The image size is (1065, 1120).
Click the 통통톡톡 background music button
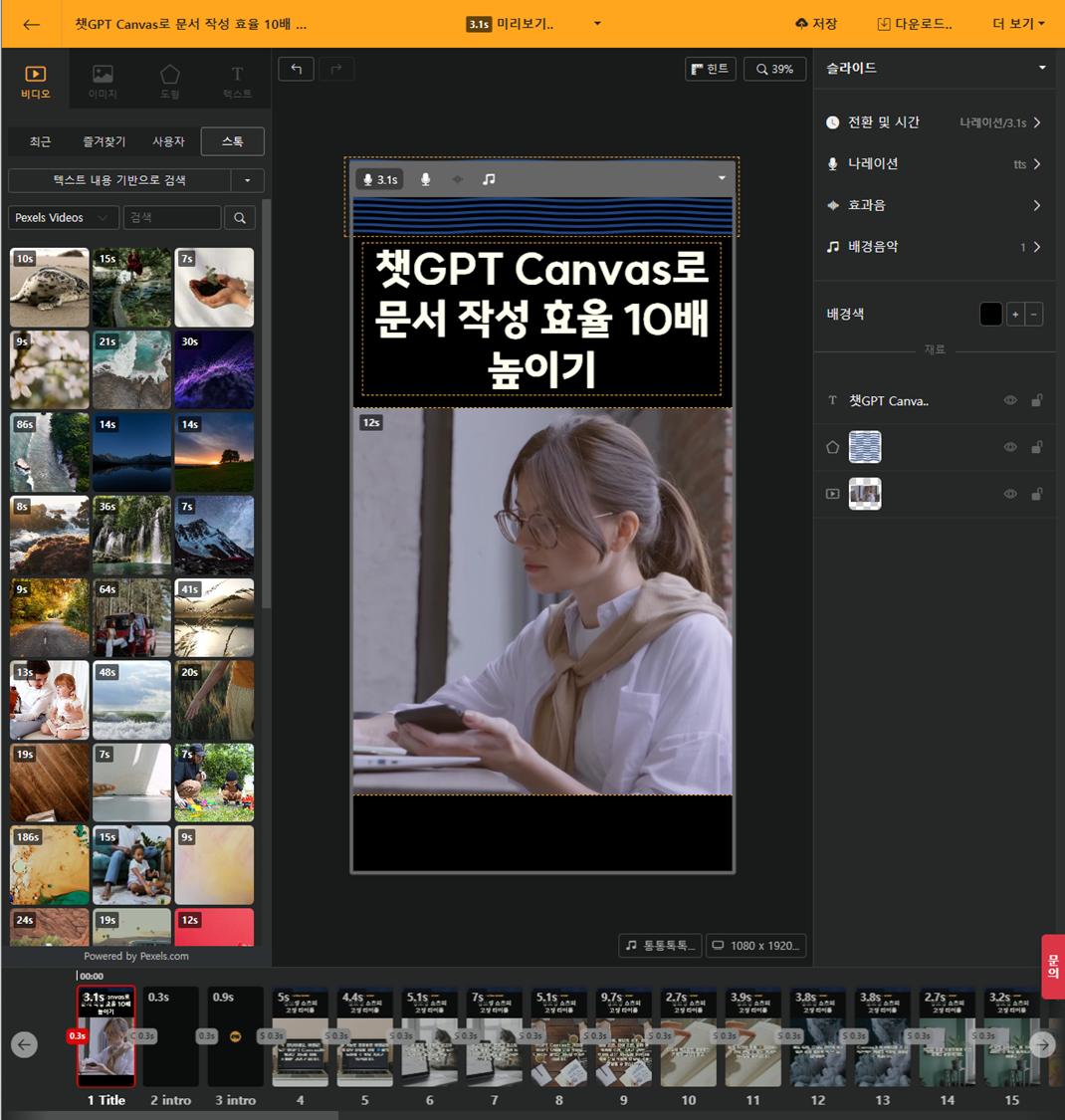660,945
